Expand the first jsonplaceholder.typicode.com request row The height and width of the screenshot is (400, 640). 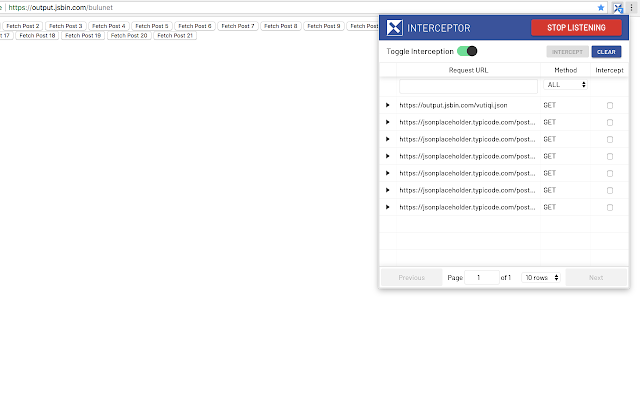(x=388, y=122)
